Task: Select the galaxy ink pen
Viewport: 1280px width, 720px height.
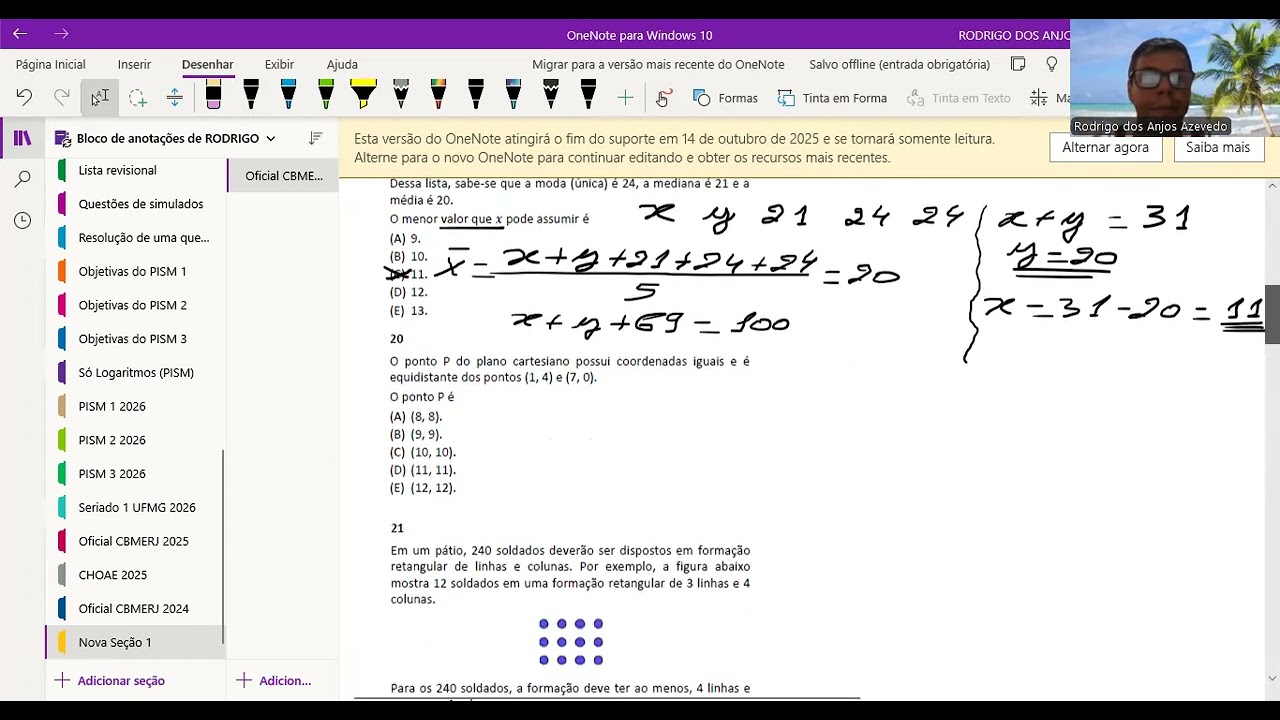Action: click(x=513, y=96)
